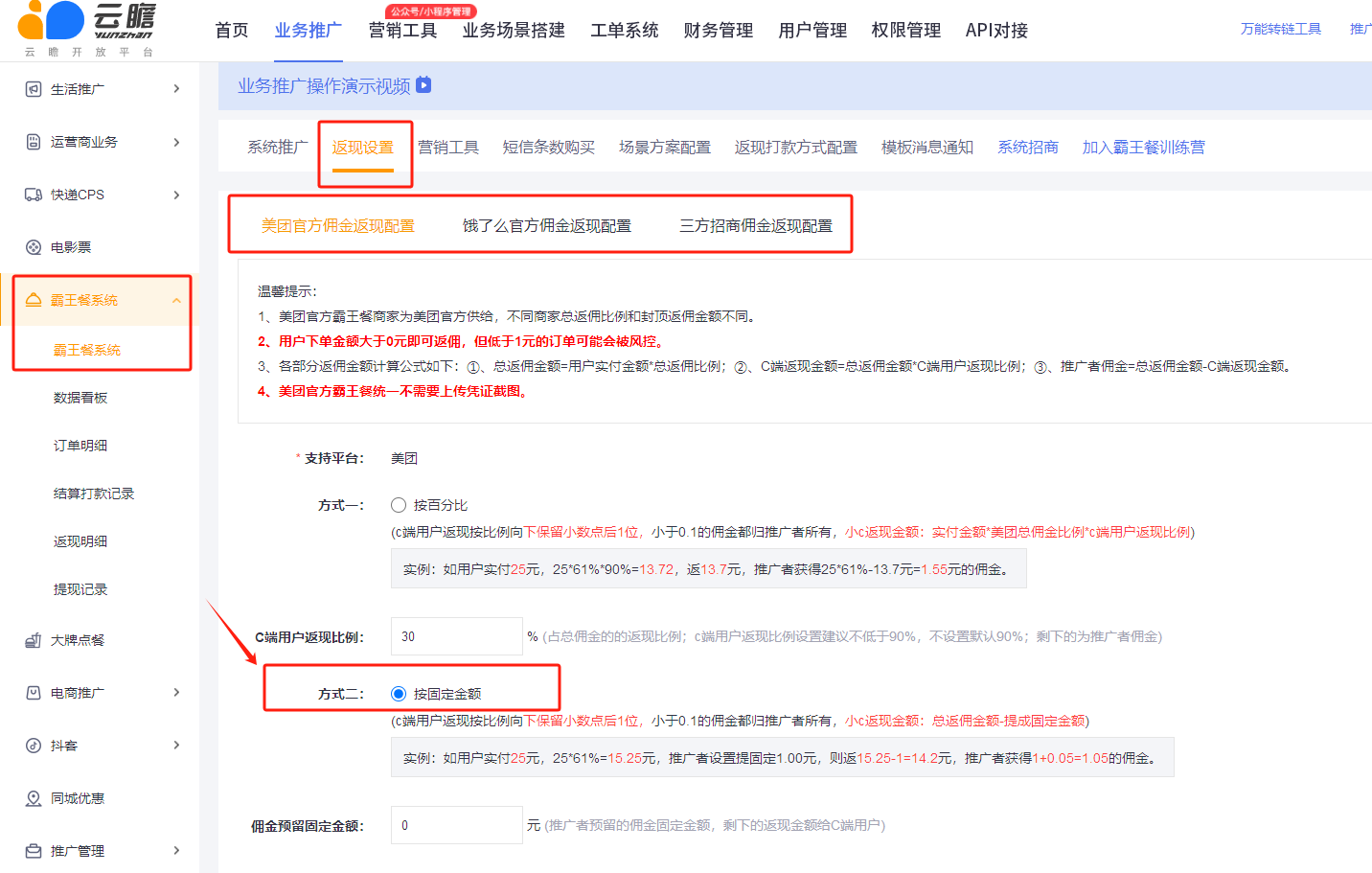Click the 运营商业务 sidebar icon
The image size is (1372, 873).
[x=34, y=142]
